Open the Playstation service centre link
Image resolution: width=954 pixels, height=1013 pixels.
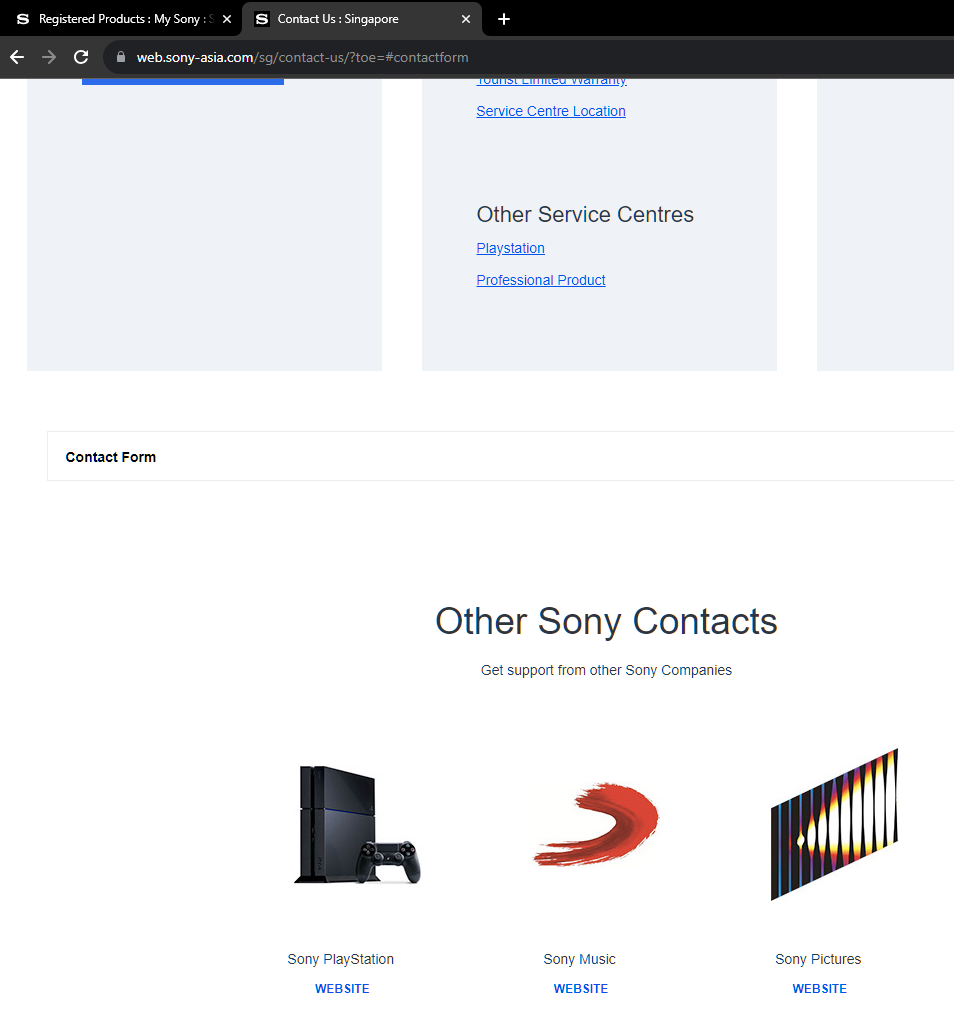point(510,248)
